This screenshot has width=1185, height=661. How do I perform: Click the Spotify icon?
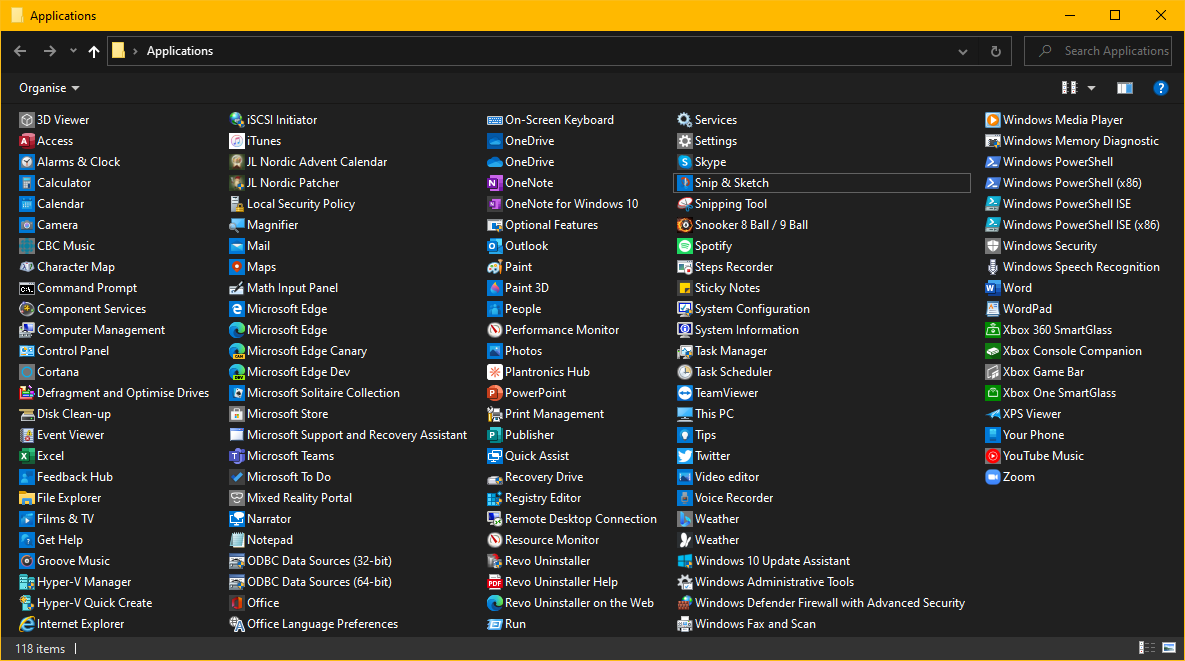[684, 246]
